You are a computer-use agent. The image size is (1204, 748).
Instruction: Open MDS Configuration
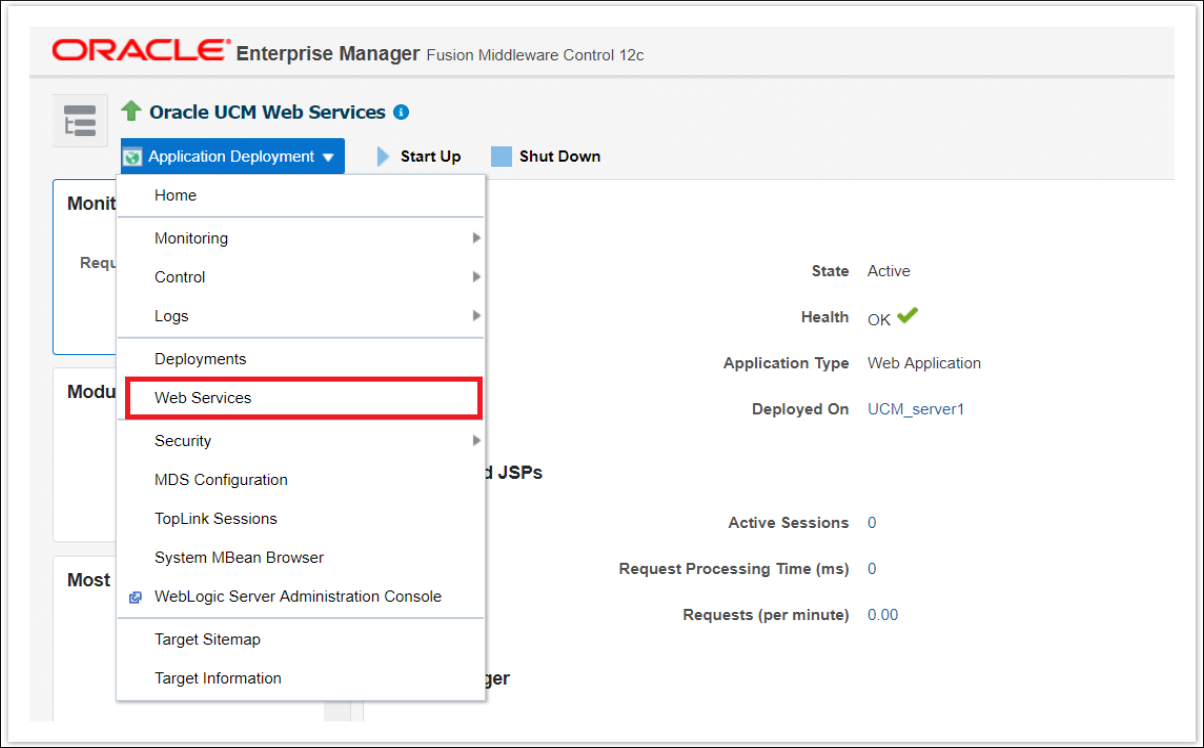point(301,480)
